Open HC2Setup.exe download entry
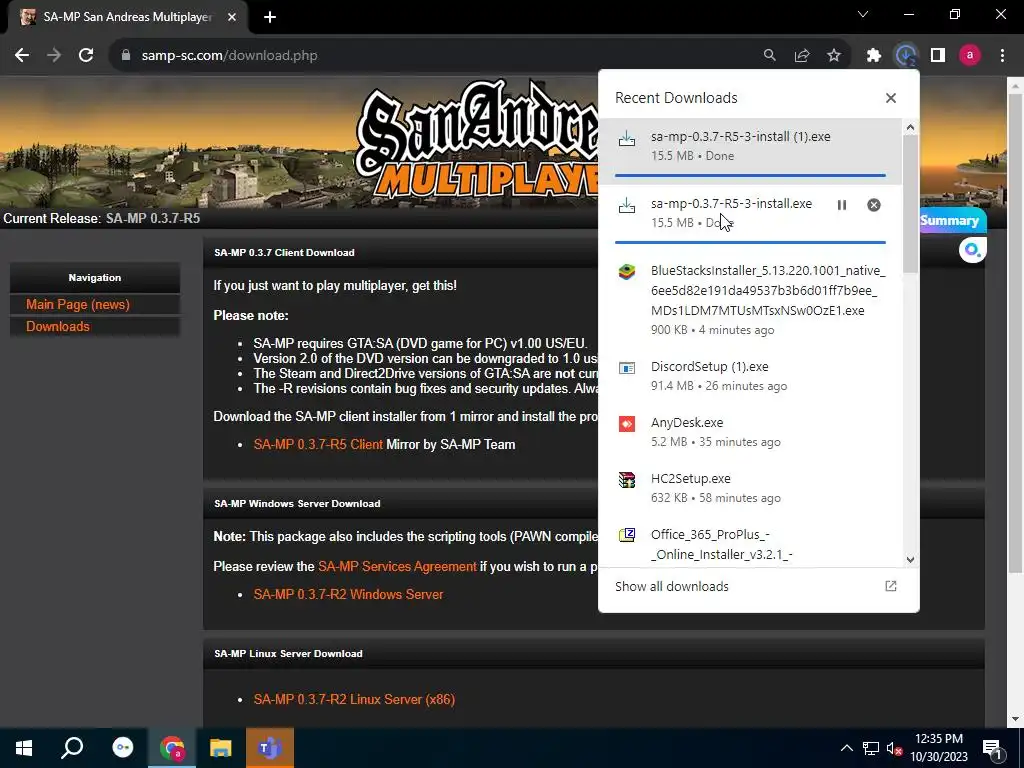The image size is (1024, 768). point(749,488)
